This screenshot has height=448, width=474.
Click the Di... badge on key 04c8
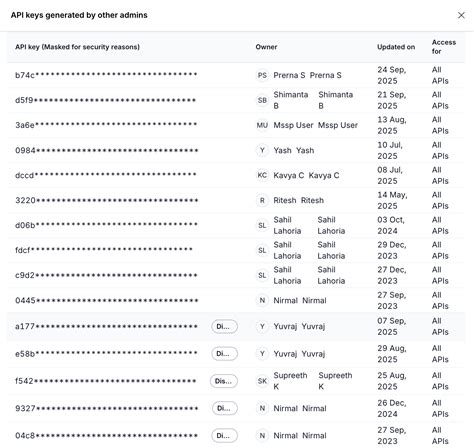pos(224,436)
